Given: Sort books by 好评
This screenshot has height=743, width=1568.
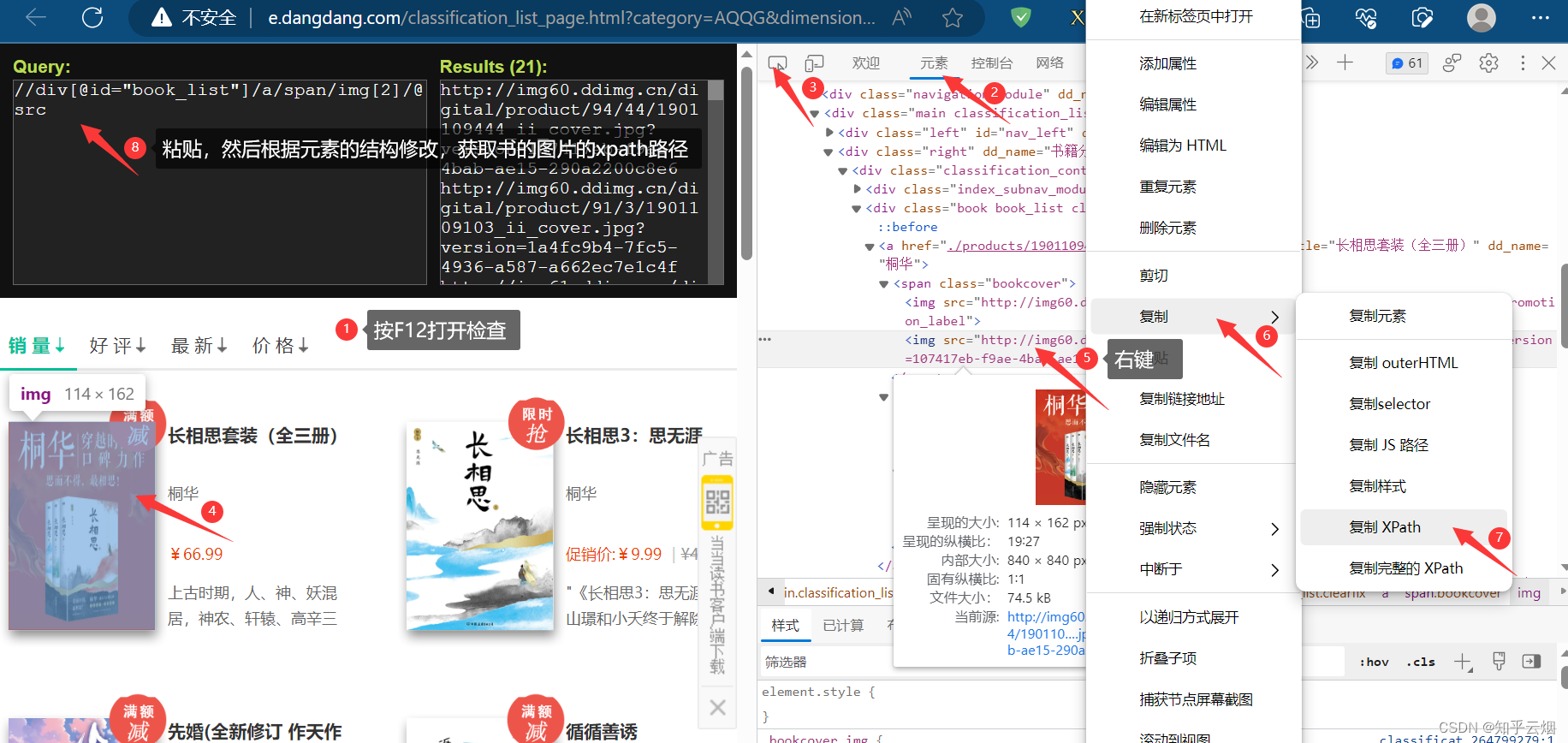Looking at the screenshot, I should (x=118, y=346).
